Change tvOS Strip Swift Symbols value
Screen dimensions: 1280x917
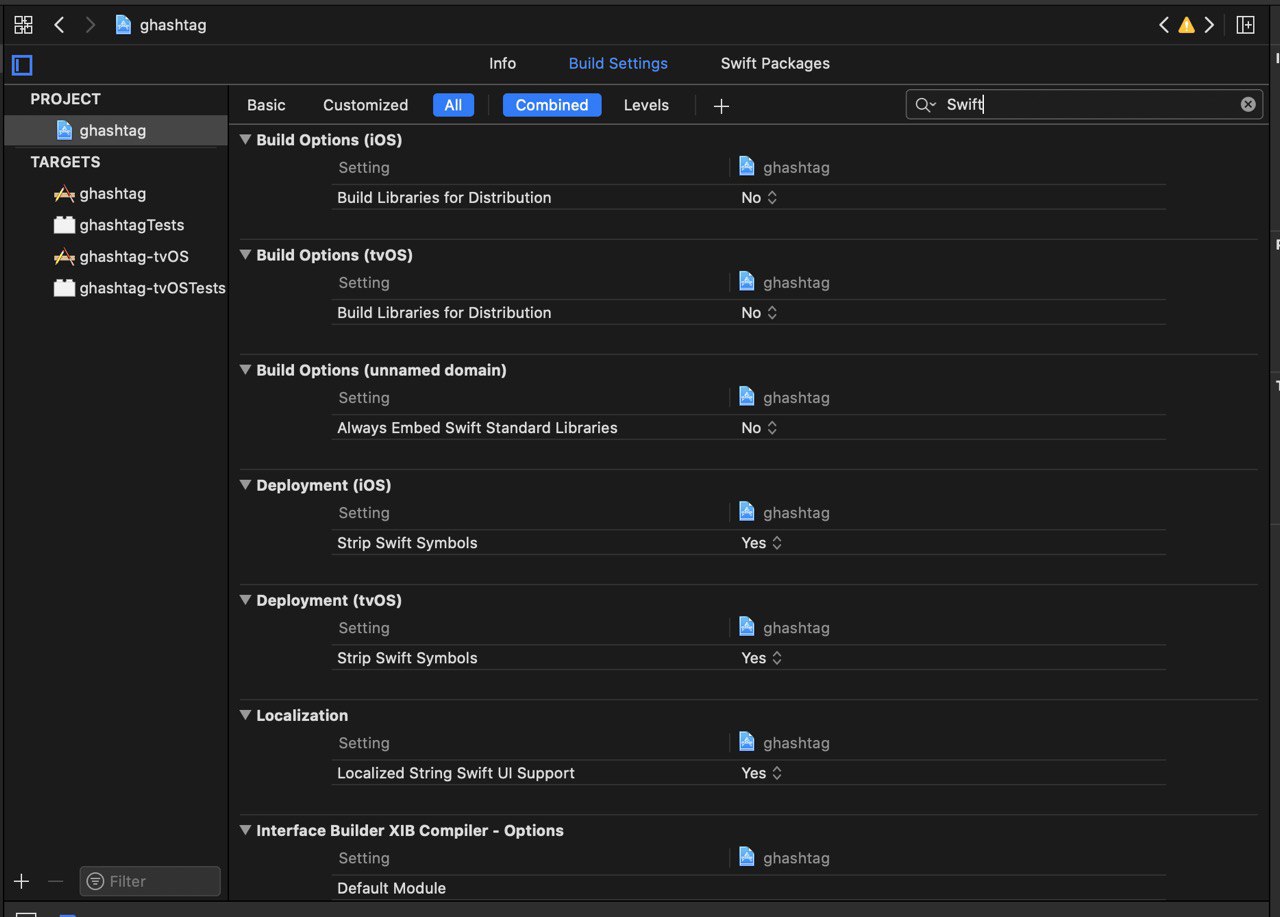761,658
